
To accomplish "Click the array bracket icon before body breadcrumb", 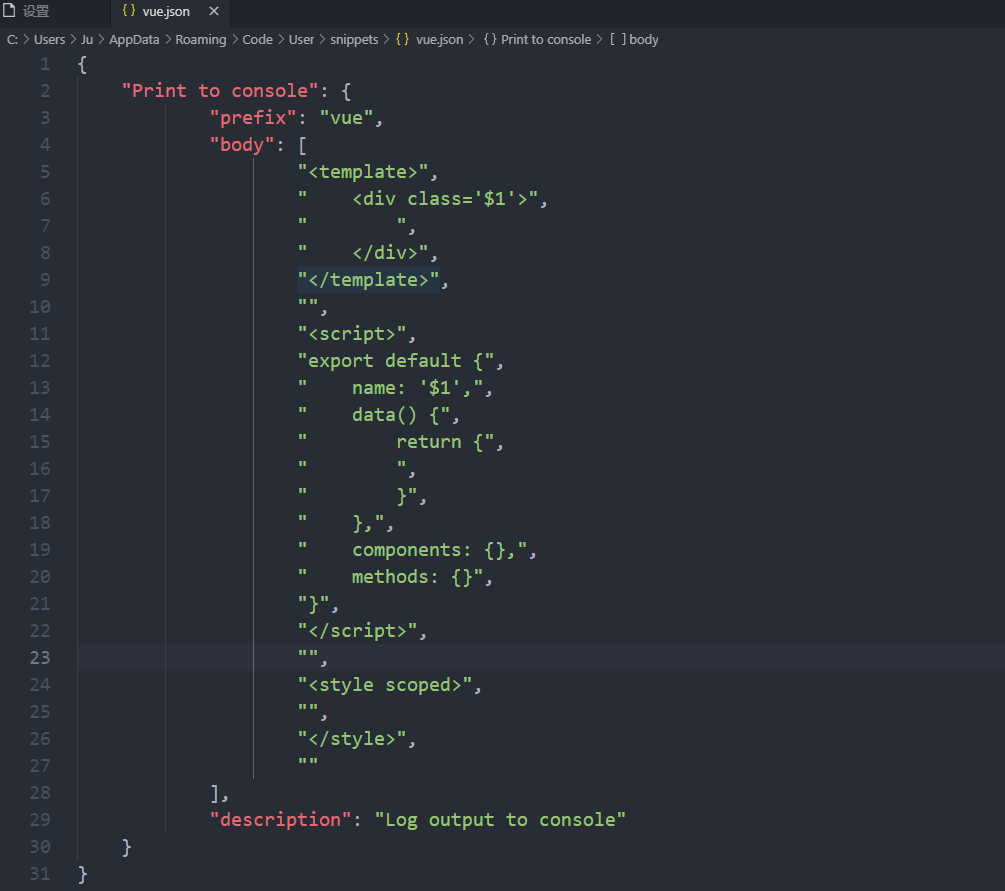I will pyautogui.click(x=617, y=40).
